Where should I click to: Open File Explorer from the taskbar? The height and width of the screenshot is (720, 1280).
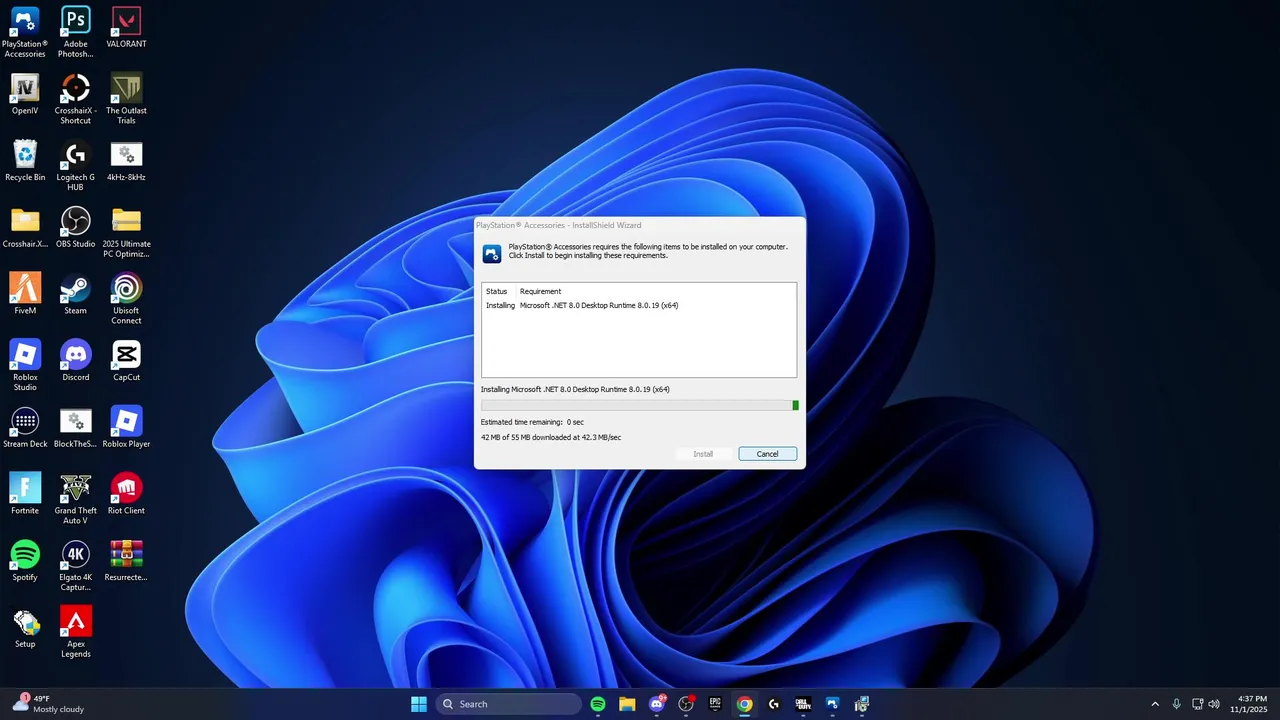point(627,704)
